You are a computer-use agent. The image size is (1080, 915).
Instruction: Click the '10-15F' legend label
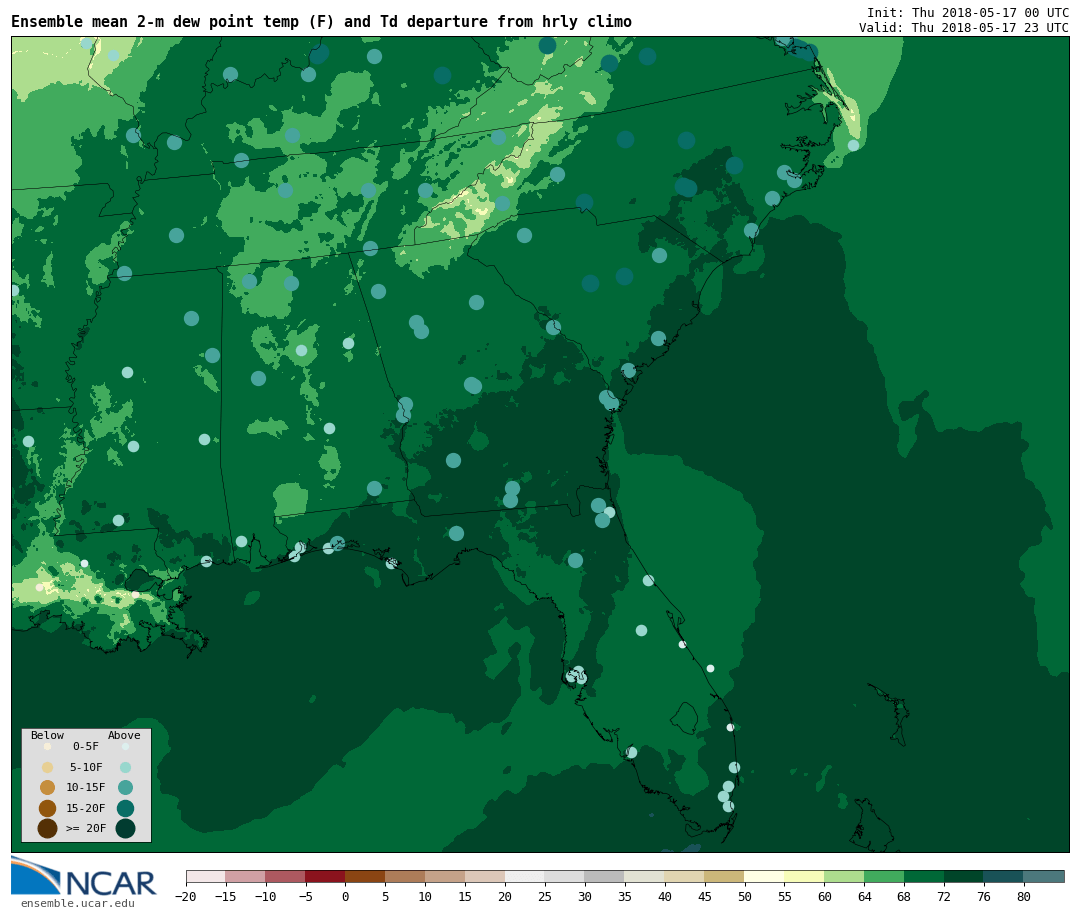pyautogui.click(x=86, y=788)
